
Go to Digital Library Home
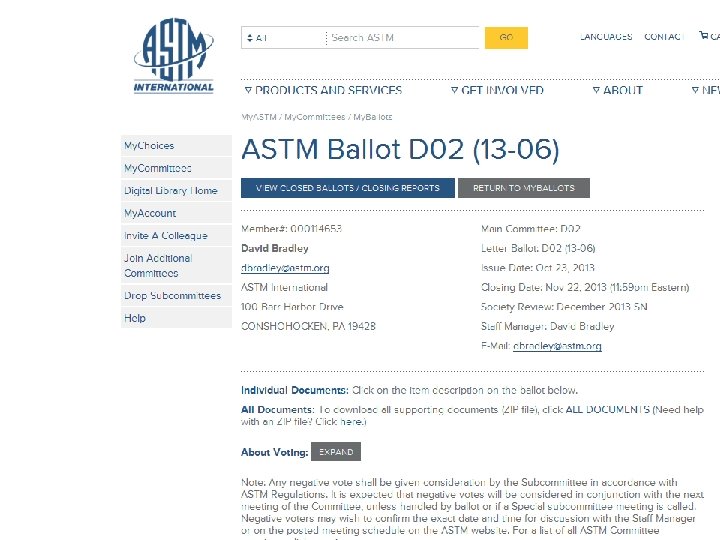pyautogui.click(x=170, y=191)
